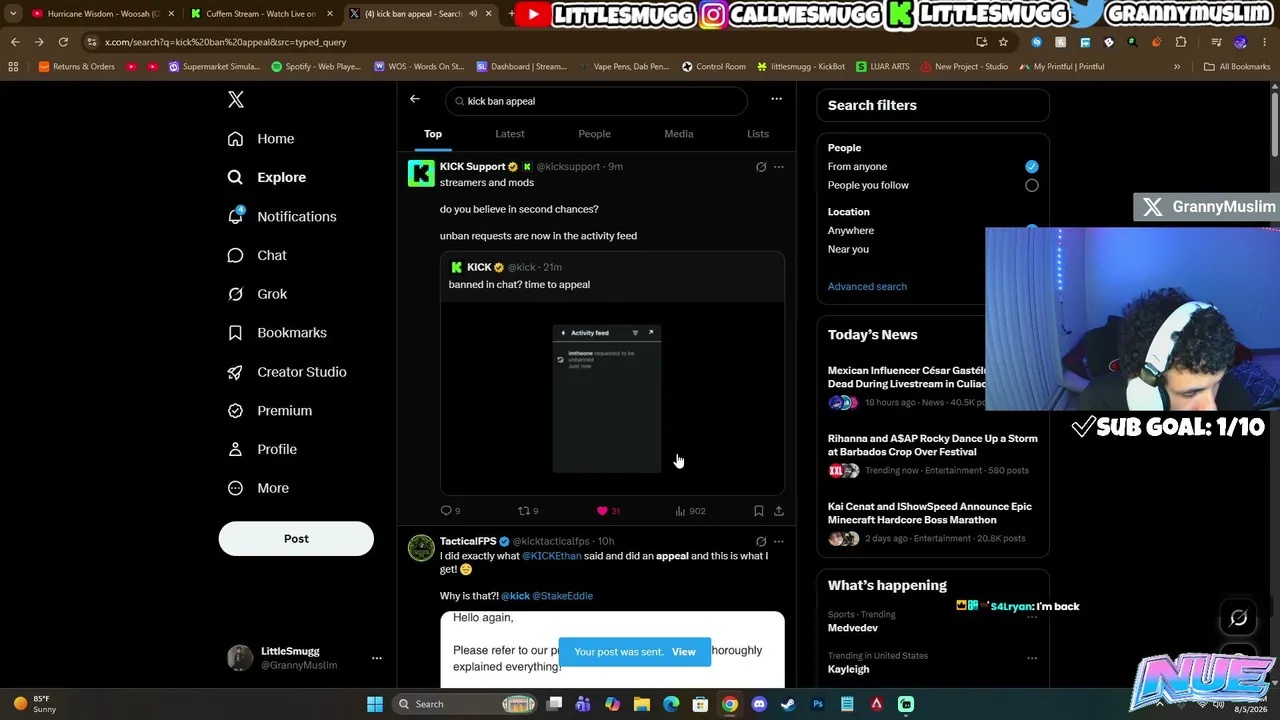Reply to the KICK Support post
Viewport: 1280px width, 720px height.
tap(450, 511)
